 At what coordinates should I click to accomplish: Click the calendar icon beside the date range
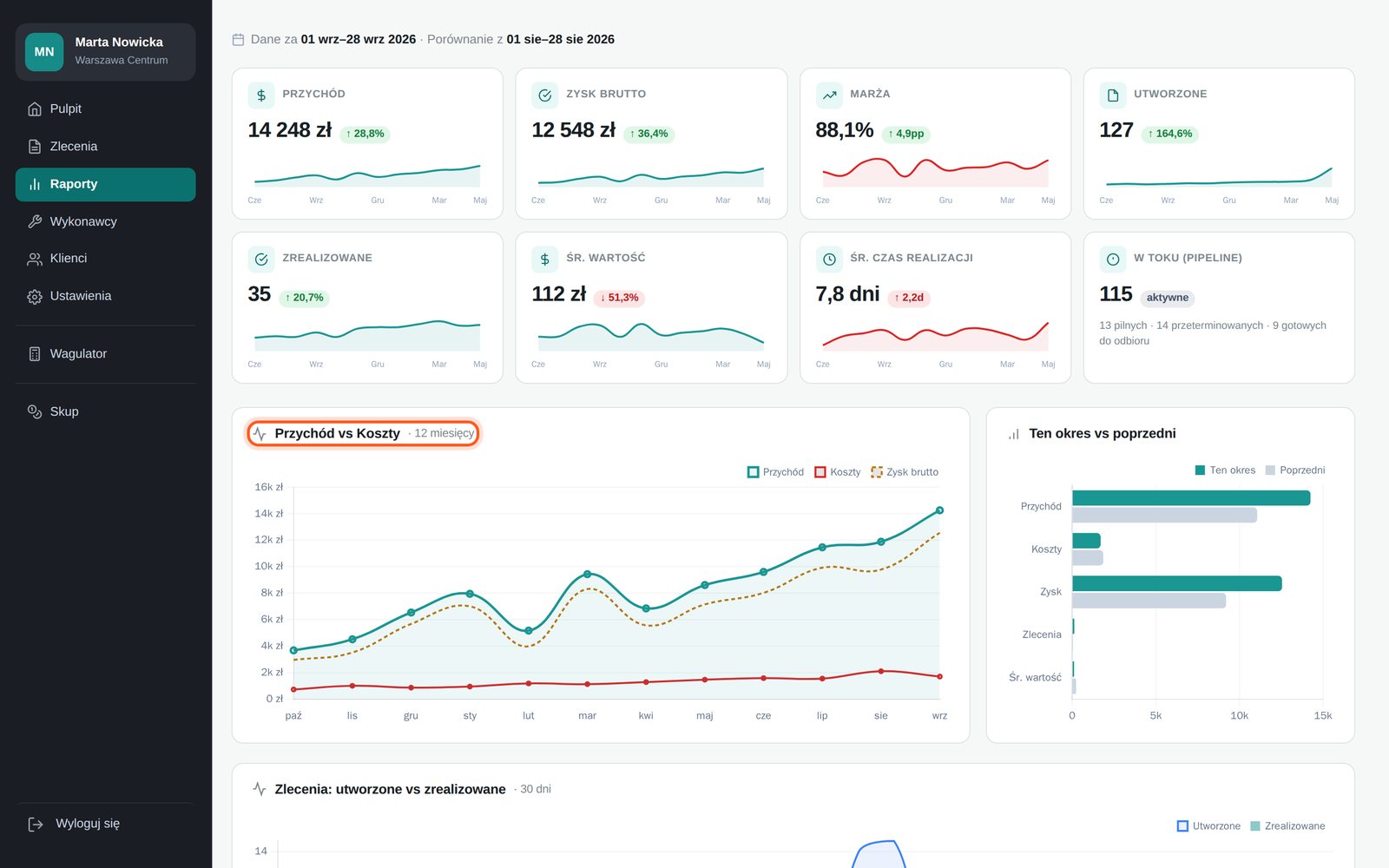click(x=238, y=39)
